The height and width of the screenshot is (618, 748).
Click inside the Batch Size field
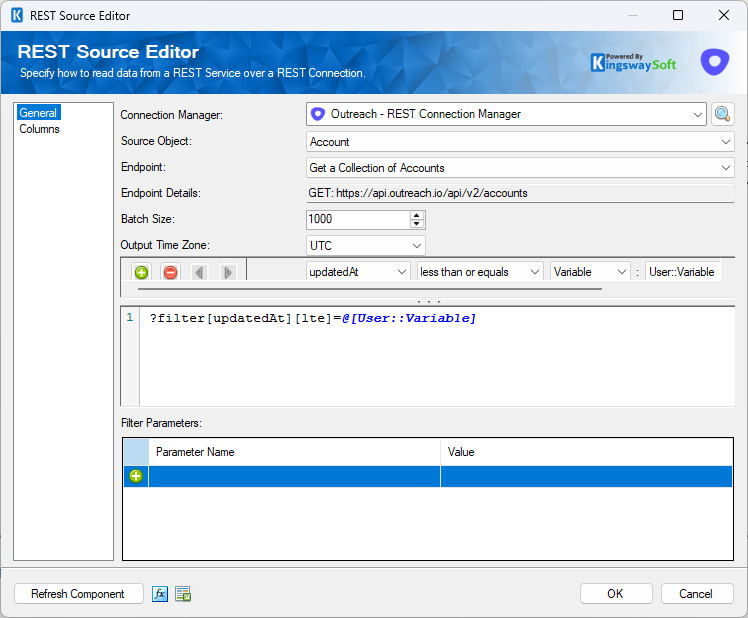click(x=358, y=220)
